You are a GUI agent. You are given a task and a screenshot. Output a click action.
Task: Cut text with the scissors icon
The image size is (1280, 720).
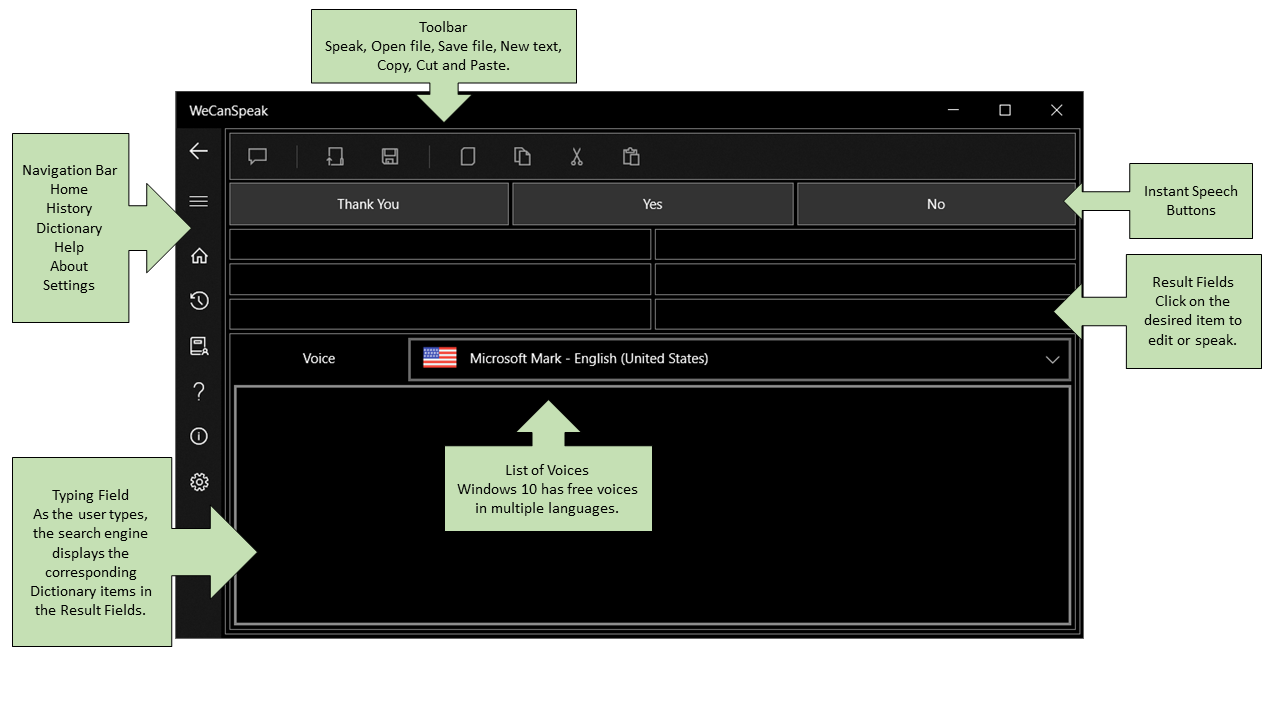coord(576,156)
